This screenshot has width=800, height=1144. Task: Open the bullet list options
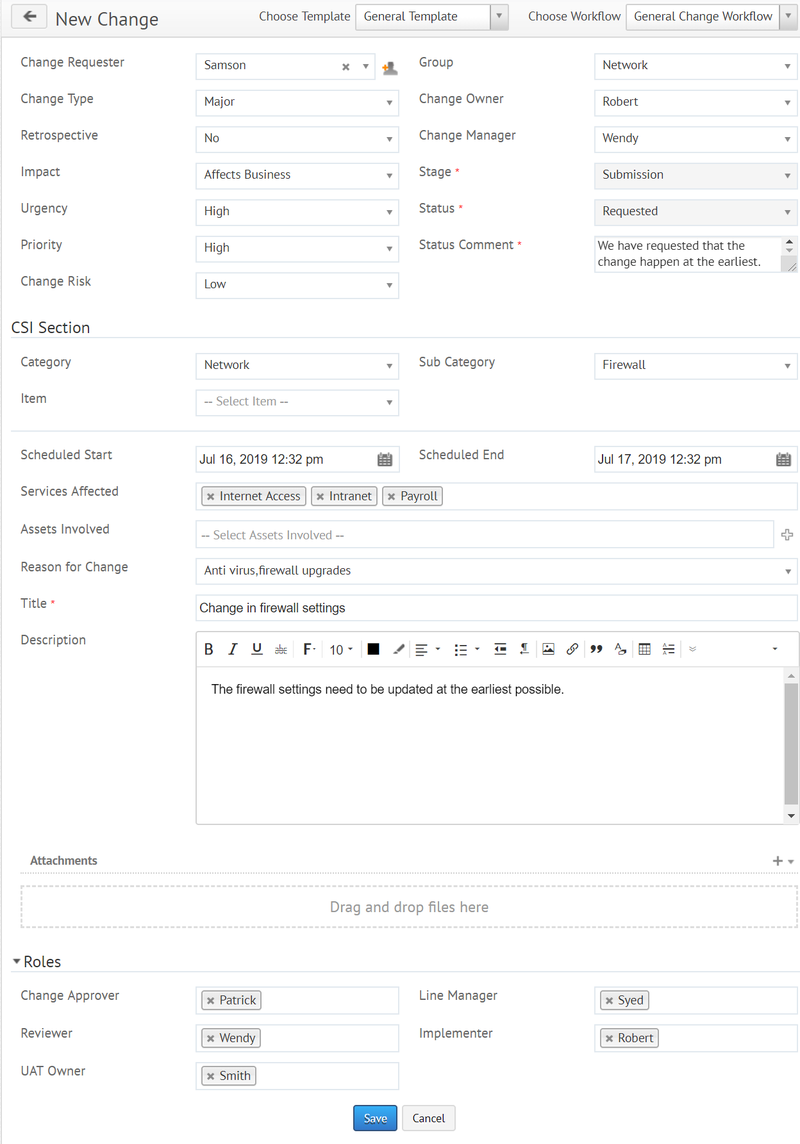point(467,649)
